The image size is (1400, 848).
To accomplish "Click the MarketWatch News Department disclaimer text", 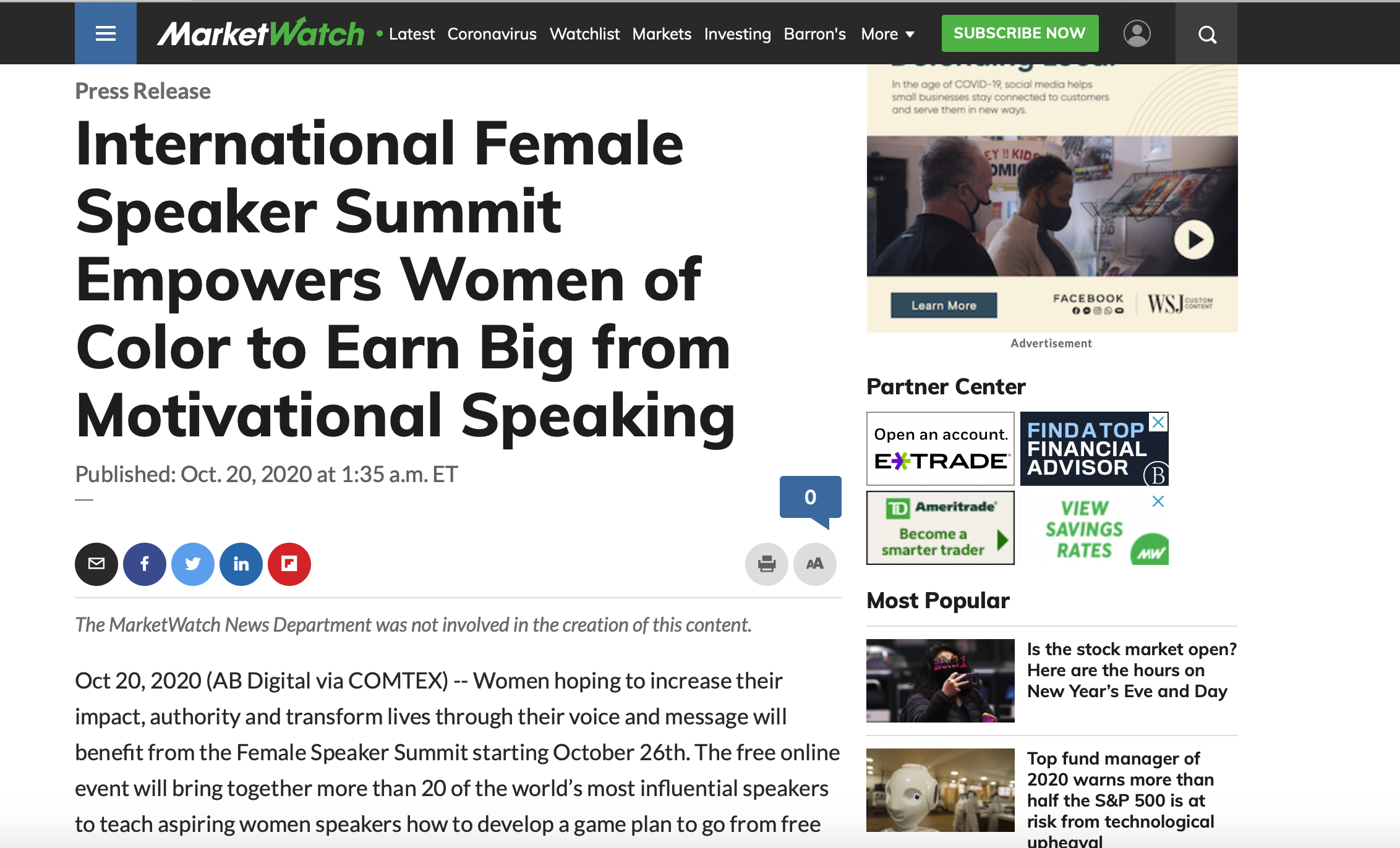I will pyautogui.click(x=413, y=625).
